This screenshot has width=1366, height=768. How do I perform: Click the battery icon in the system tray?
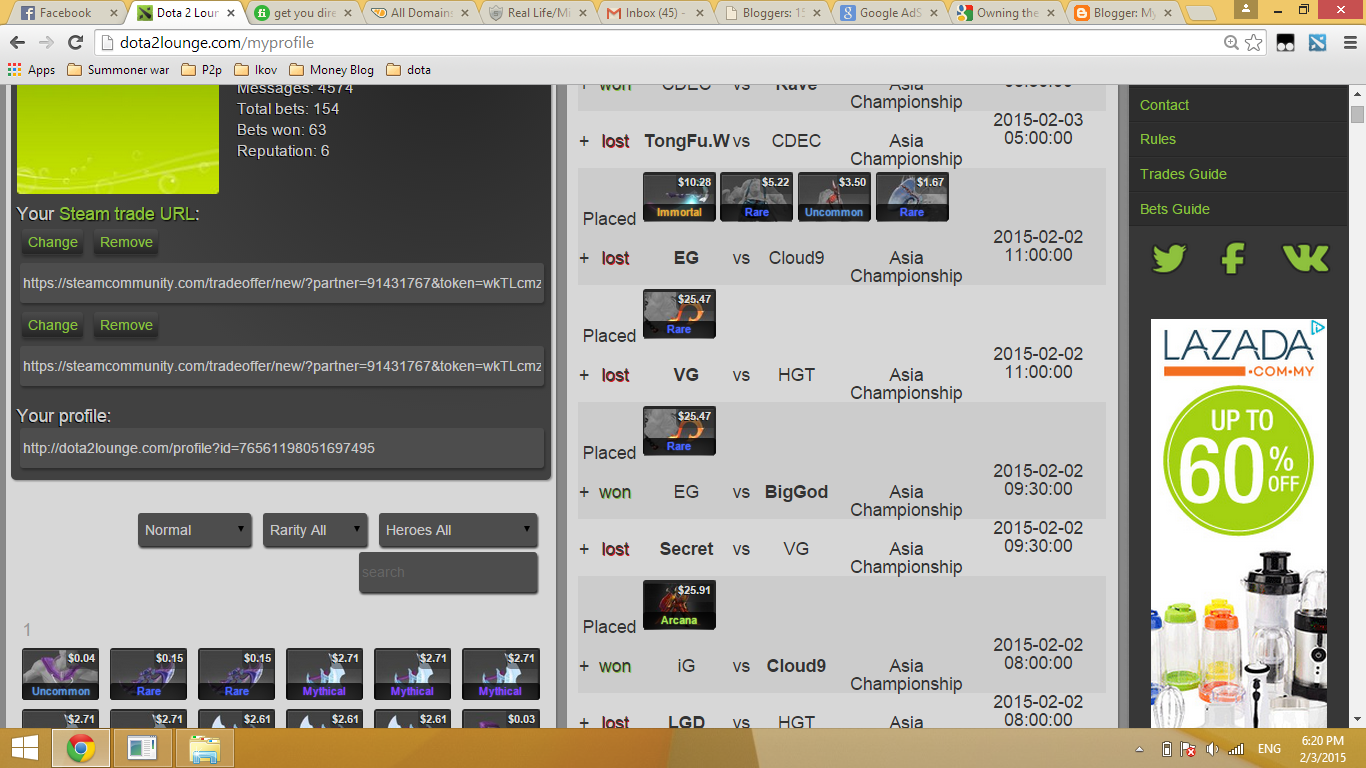(1166, 749)
